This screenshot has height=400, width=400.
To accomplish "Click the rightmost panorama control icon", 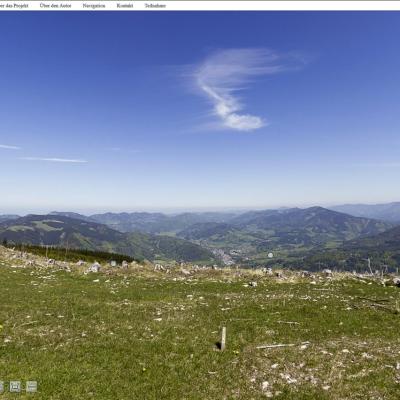I will pos(32,386).
